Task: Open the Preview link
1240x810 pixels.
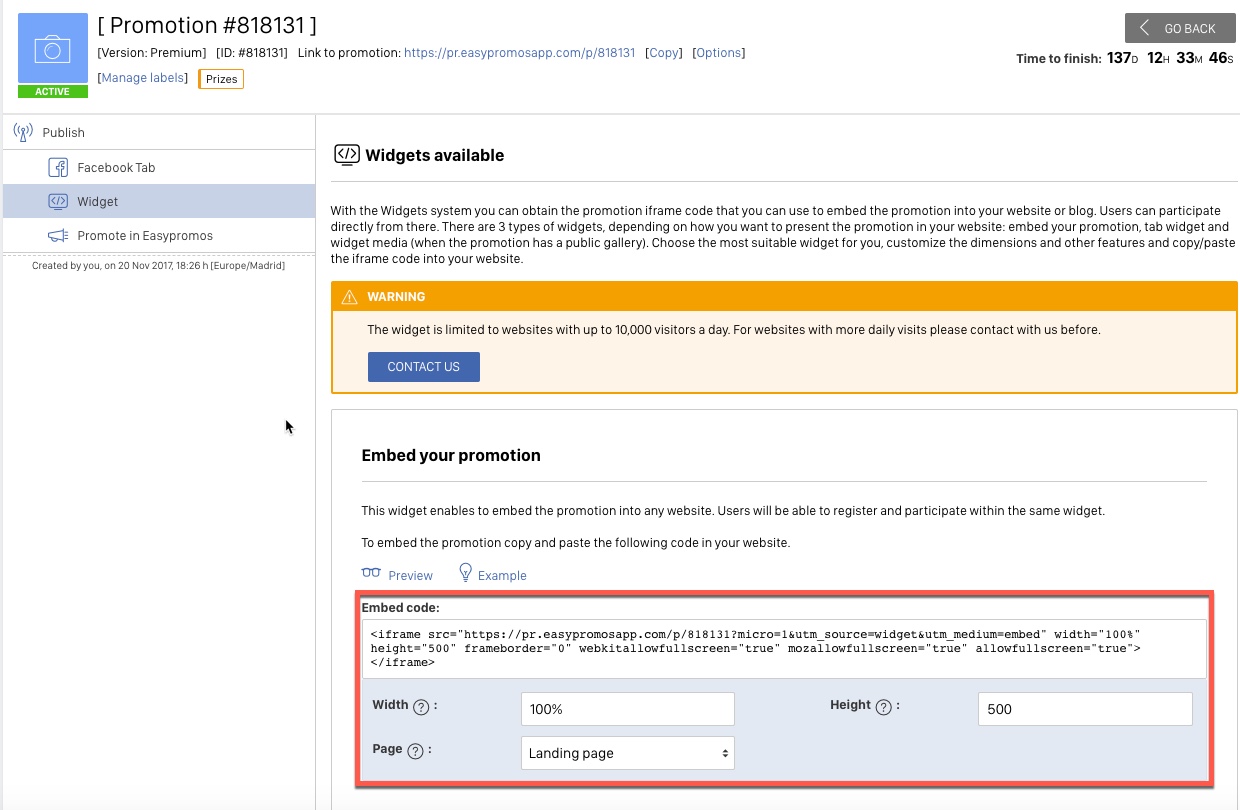Action: point(410,575)
